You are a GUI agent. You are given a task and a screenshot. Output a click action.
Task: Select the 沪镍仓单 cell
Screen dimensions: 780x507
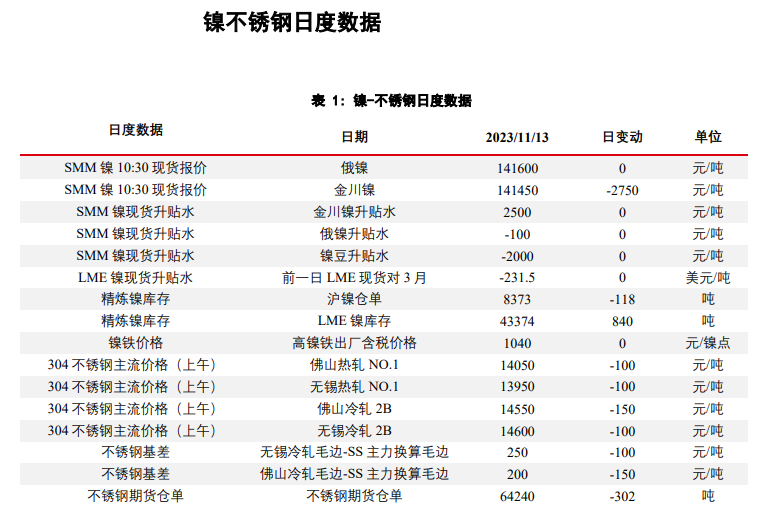pos(354,299)
